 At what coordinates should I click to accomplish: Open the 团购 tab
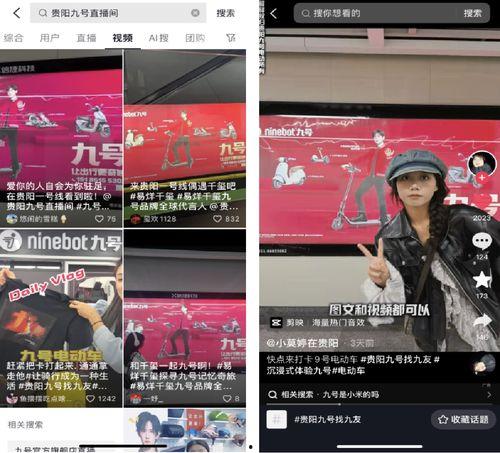[x=195, y=38]
